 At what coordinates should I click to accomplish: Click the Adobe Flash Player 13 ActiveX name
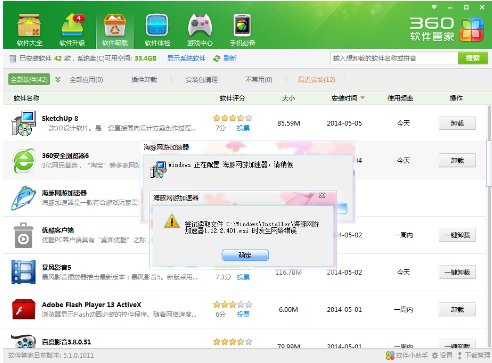(91, 304)
